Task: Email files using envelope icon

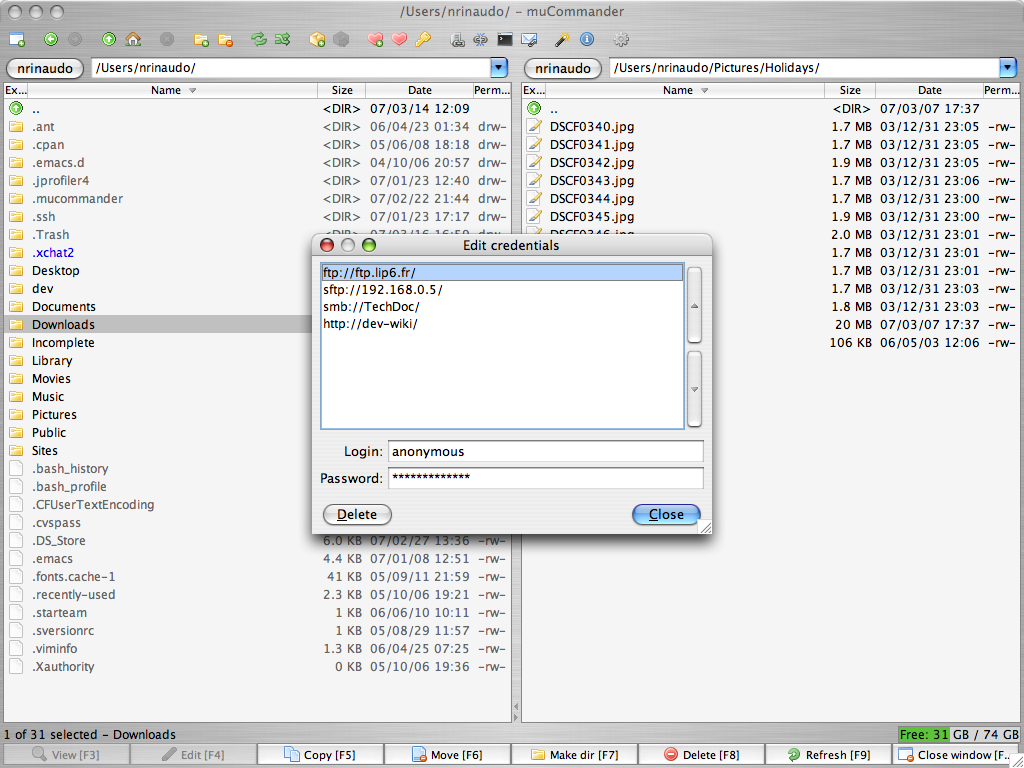Action: (x=529, y=40)
